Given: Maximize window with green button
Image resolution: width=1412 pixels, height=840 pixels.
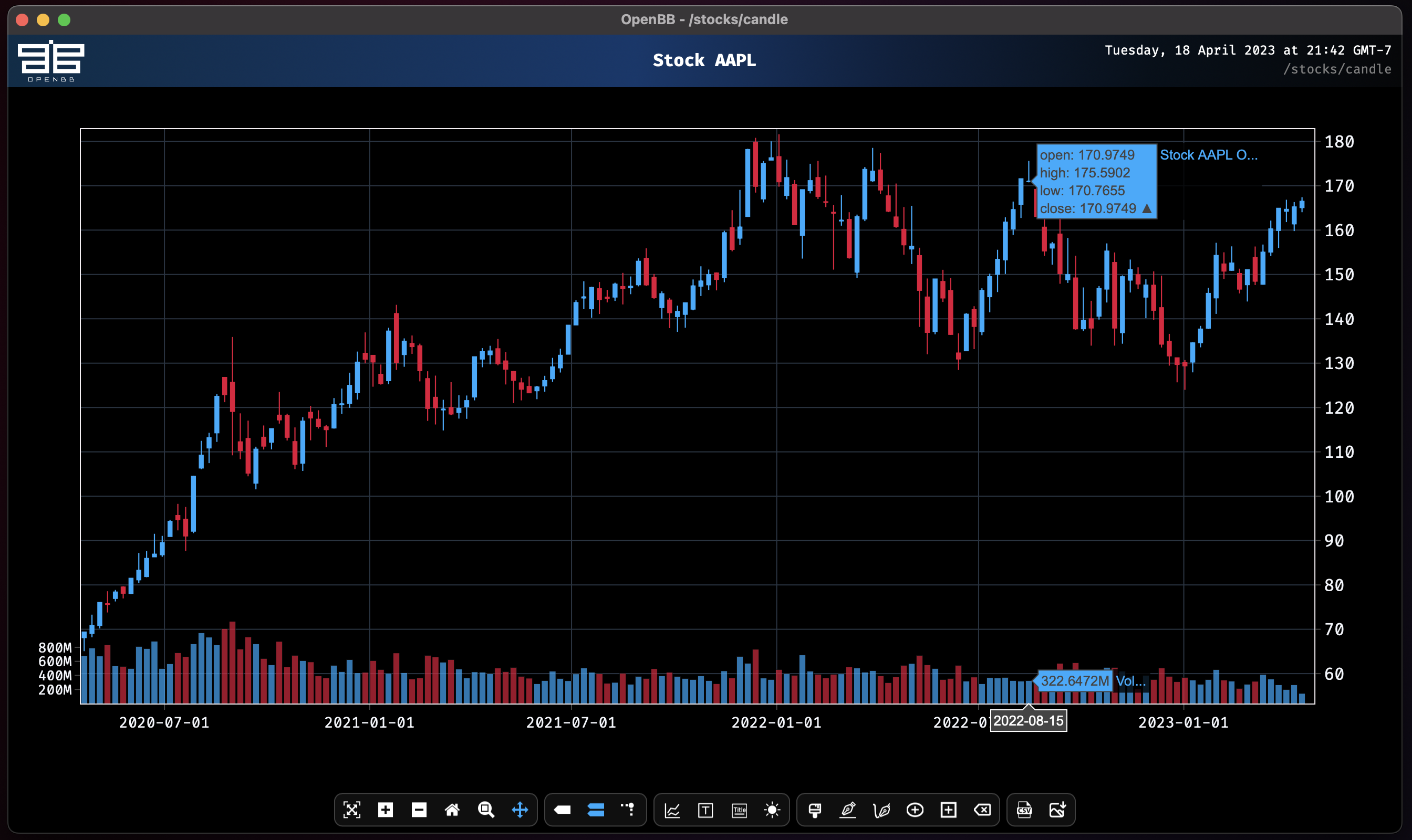Looking at the screenshot, I should coord(64,20).
